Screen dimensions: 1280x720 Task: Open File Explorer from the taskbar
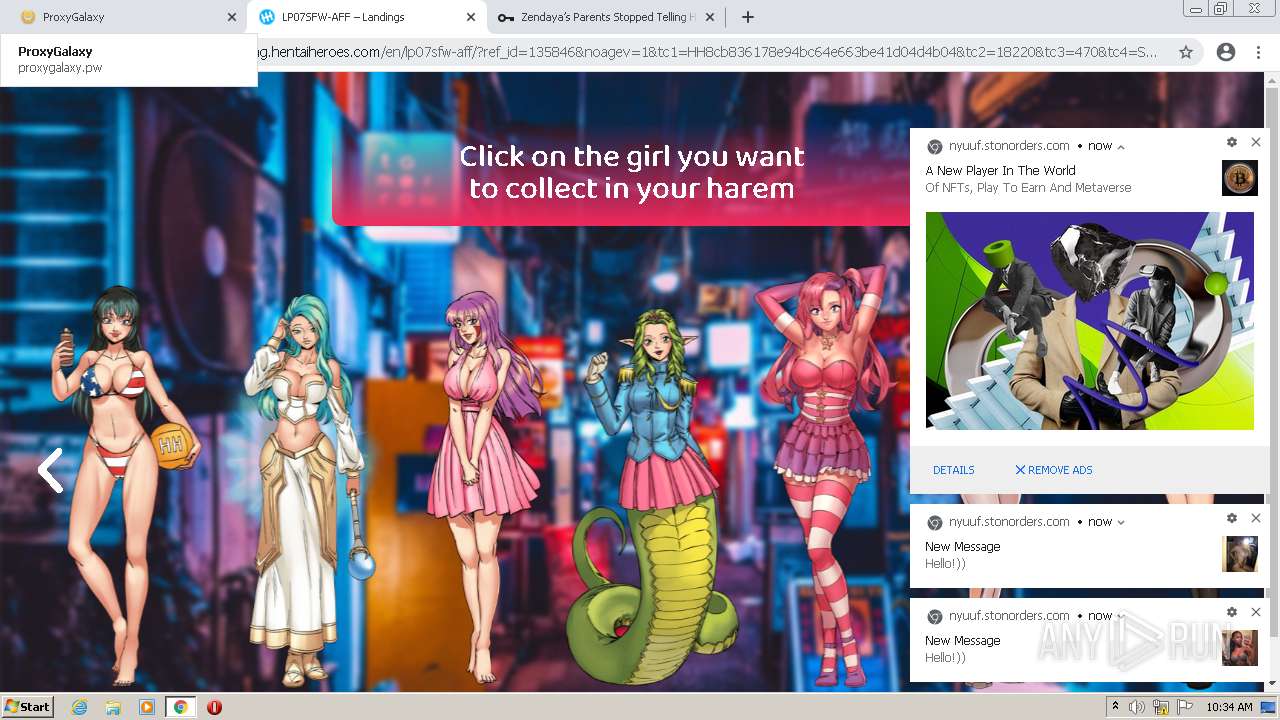coord(113,707)
